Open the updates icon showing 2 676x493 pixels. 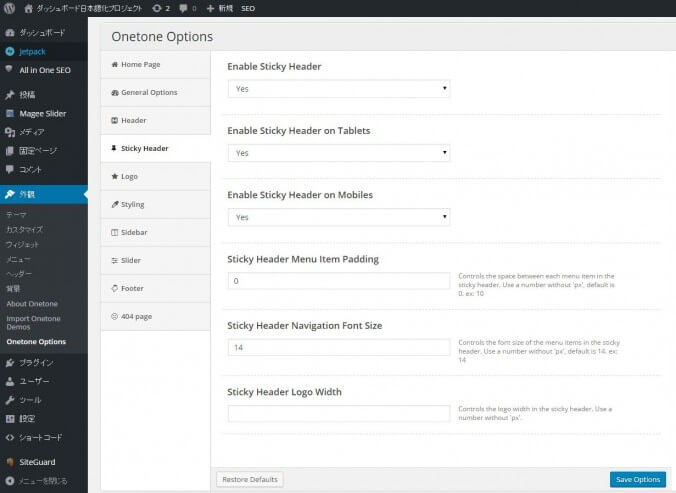160,8
